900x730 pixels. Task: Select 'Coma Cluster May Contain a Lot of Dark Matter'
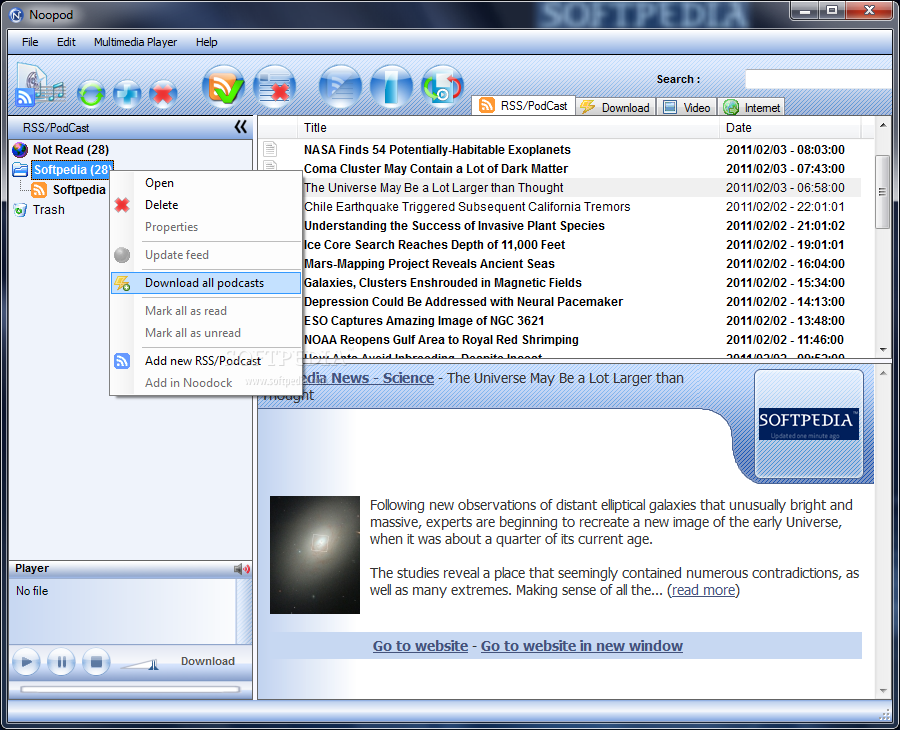coord(436,169)
